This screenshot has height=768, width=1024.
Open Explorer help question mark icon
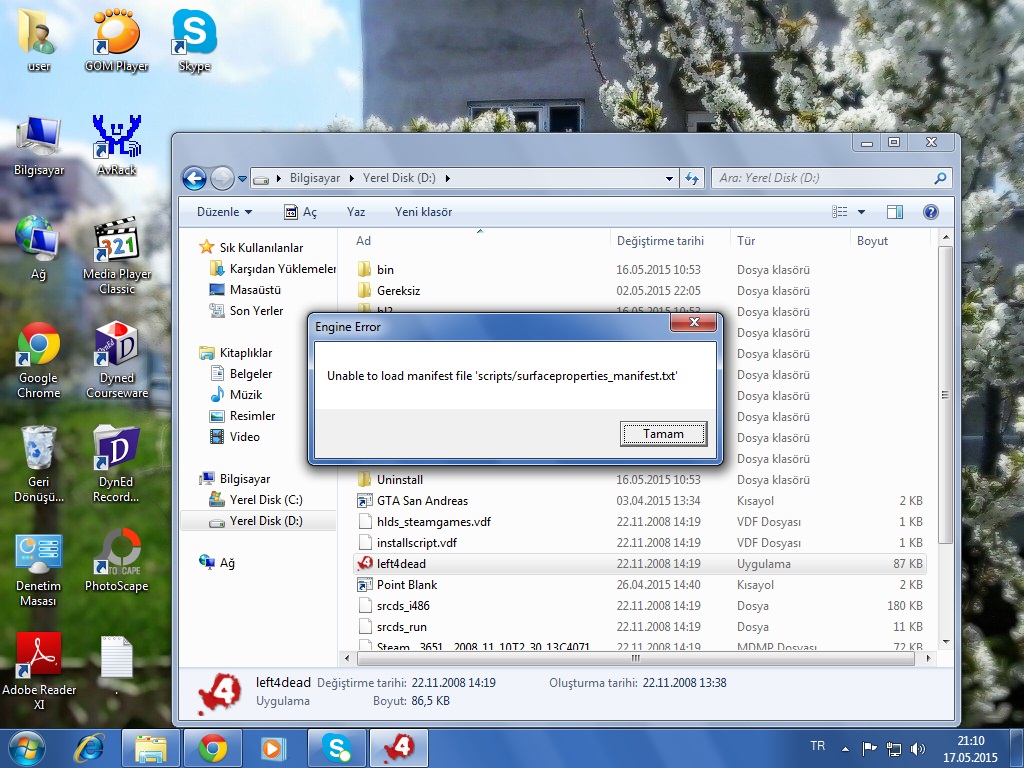pyautogui.click(x=931, y=212)
